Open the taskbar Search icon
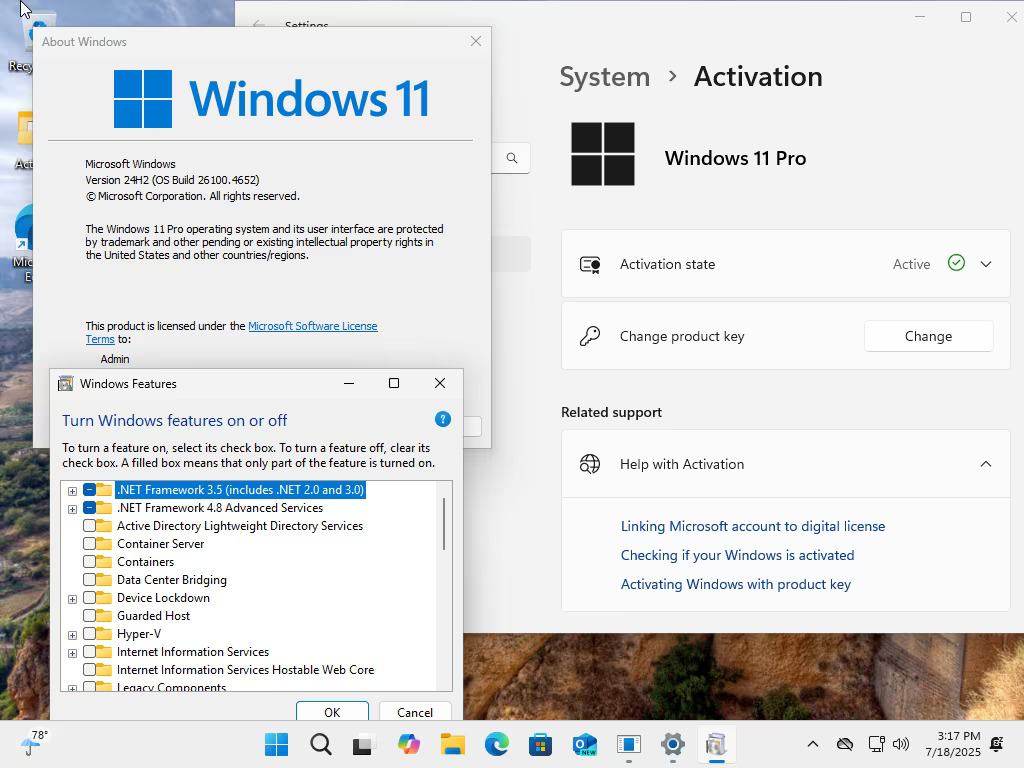The height and width of the screenshot is (768, 1024). [x=321, y=744]
